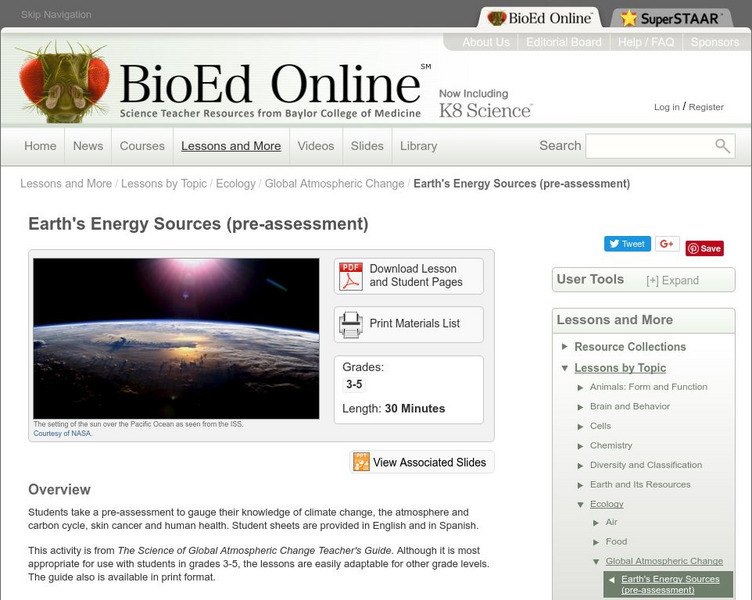Open the Slides section

[x=367, y=146]
